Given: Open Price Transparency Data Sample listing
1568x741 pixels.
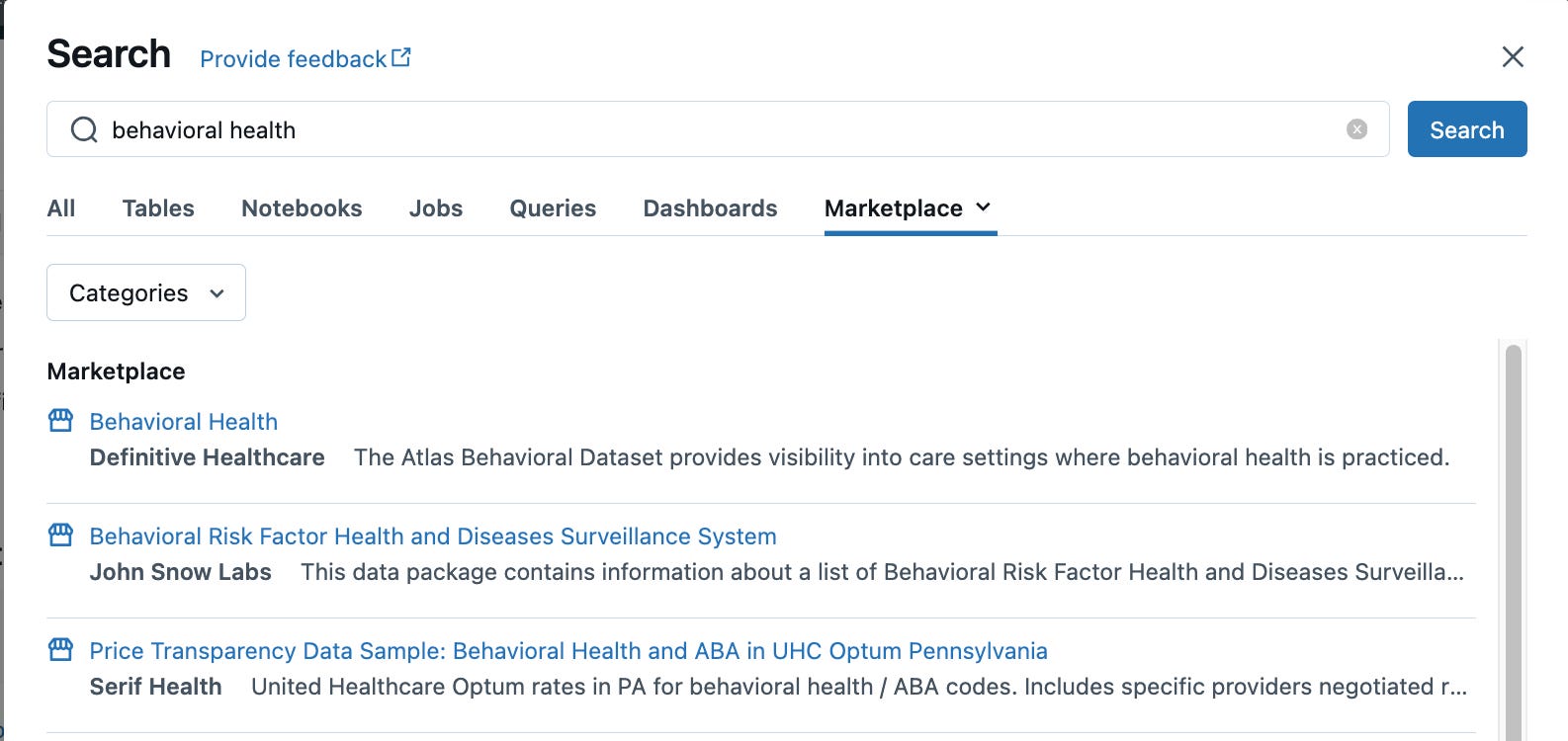Looking at the screenshot, I should [x=568, y=651].
